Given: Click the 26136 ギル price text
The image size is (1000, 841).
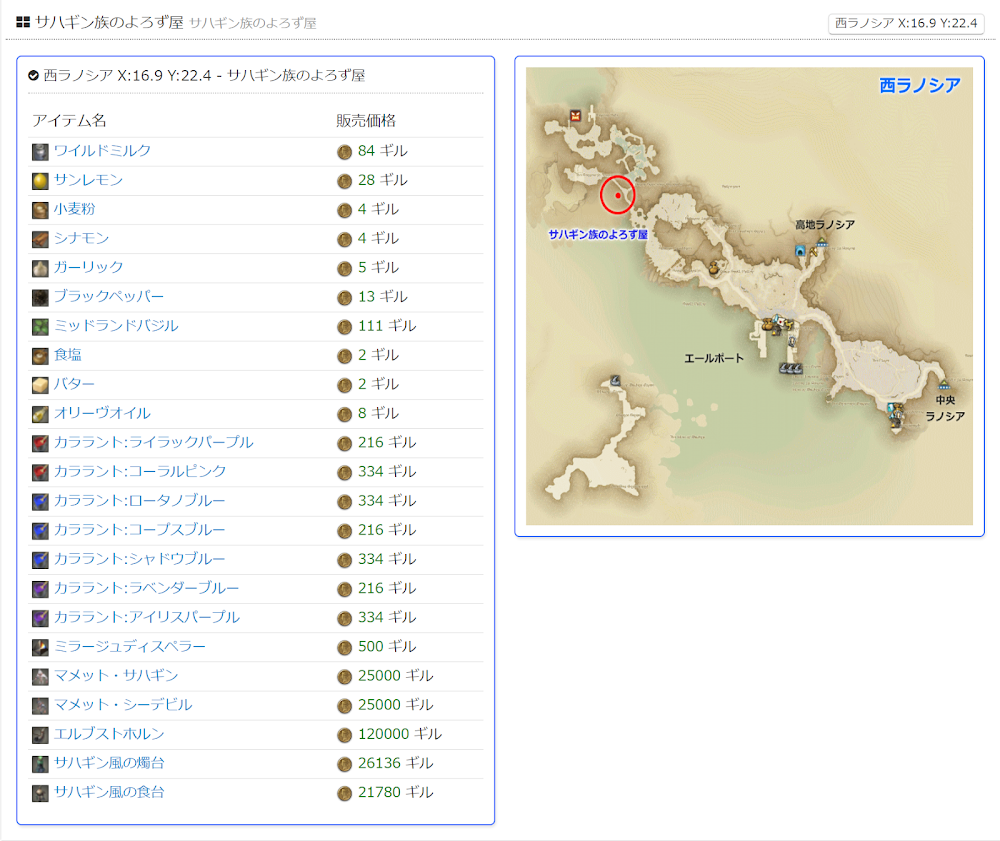Looking at the screenshot, I should (x=395, y=763).
